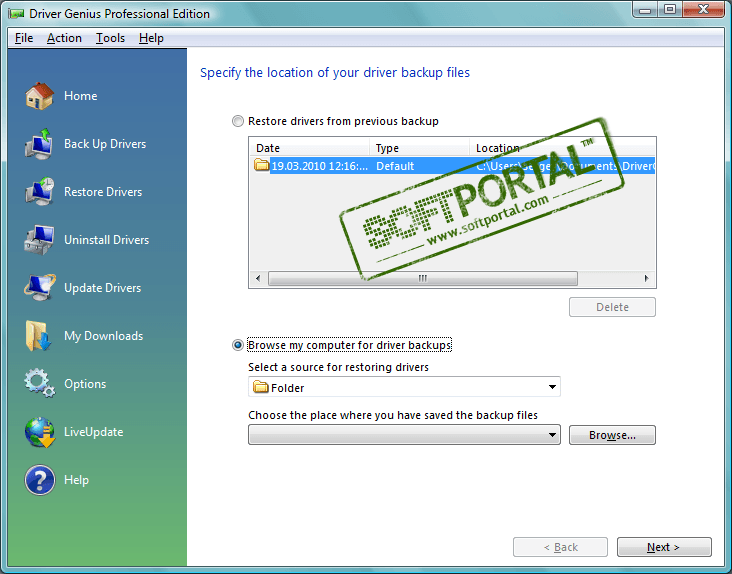Open the Tools menu

pos(110,38)
